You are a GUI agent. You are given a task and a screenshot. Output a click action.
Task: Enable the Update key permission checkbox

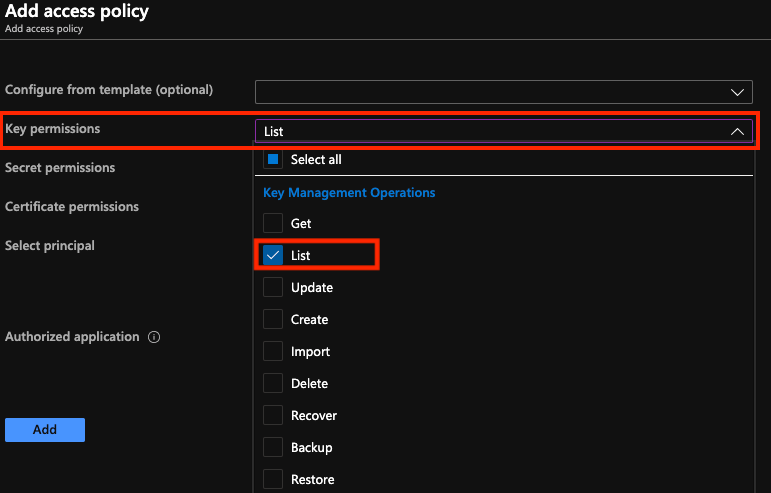coord(273,288)
